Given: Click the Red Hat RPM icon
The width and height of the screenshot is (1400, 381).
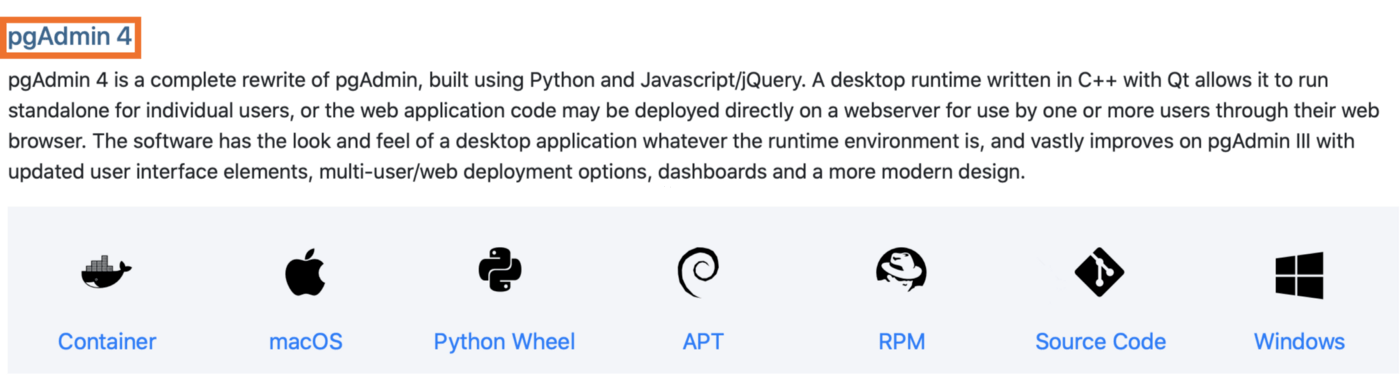Looking at the screenshot, I should pos(901,271).
